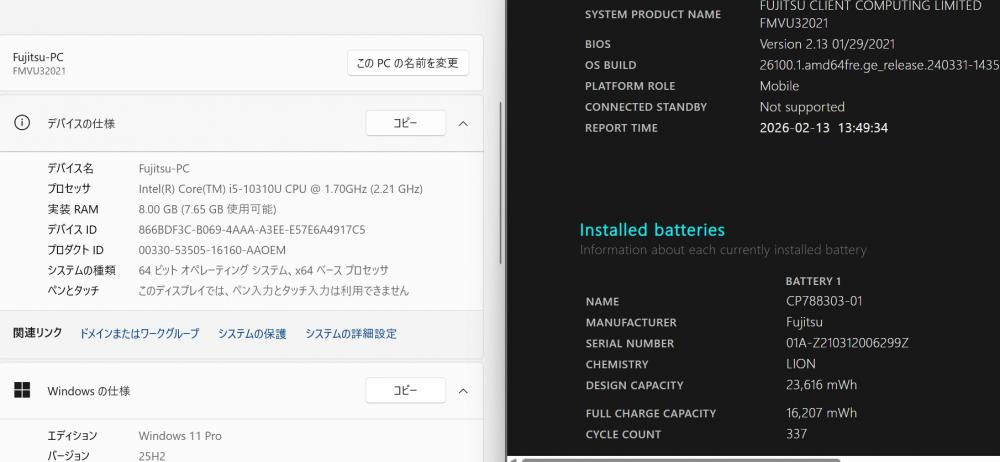Click the battery serial number value
Screen dimensions: 1000x462
click(x=847, y=343)
